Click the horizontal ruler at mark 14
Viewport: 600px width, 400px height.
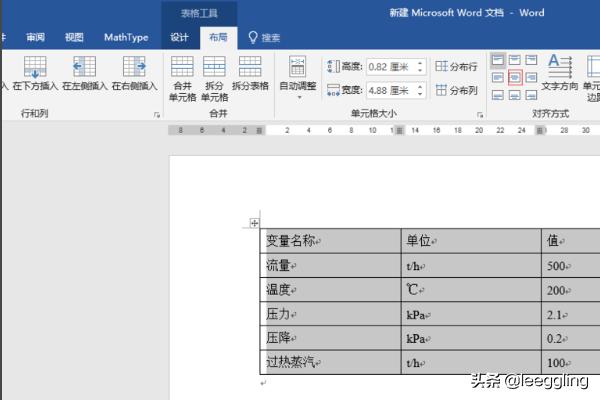pos(415,131)
